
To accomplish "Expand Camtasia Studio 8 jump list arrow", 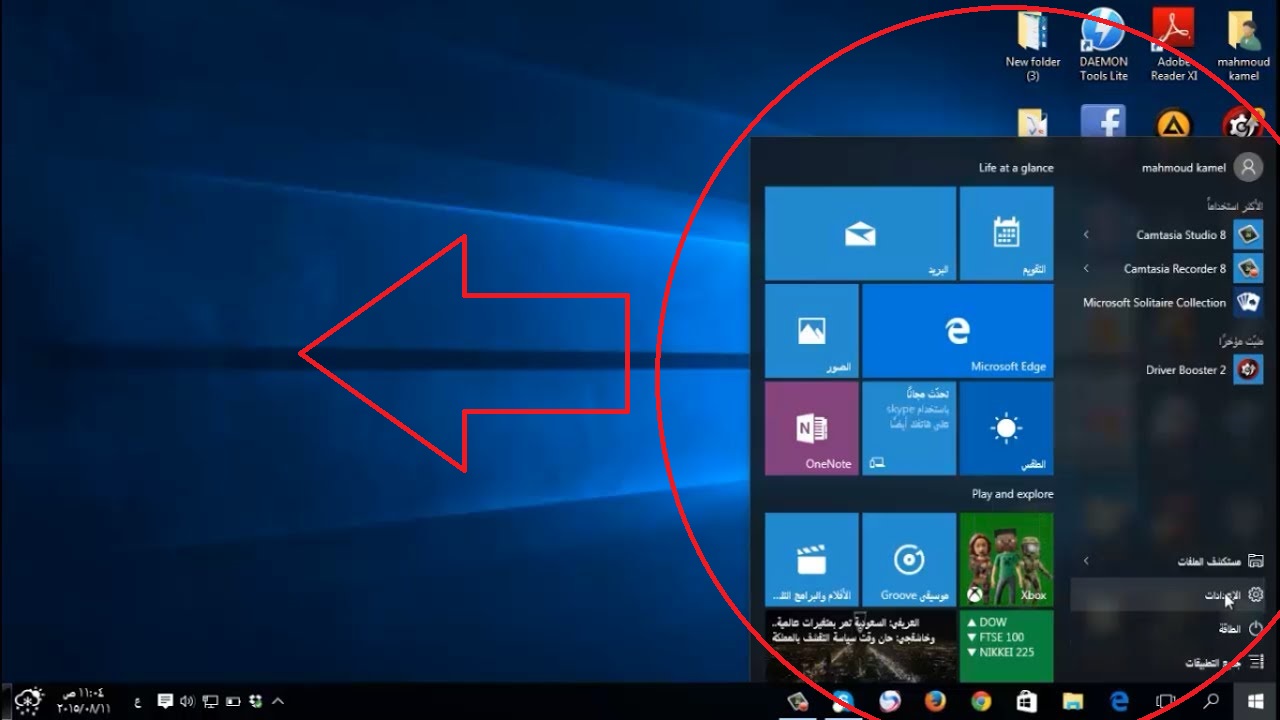I will click(1086, 235).
